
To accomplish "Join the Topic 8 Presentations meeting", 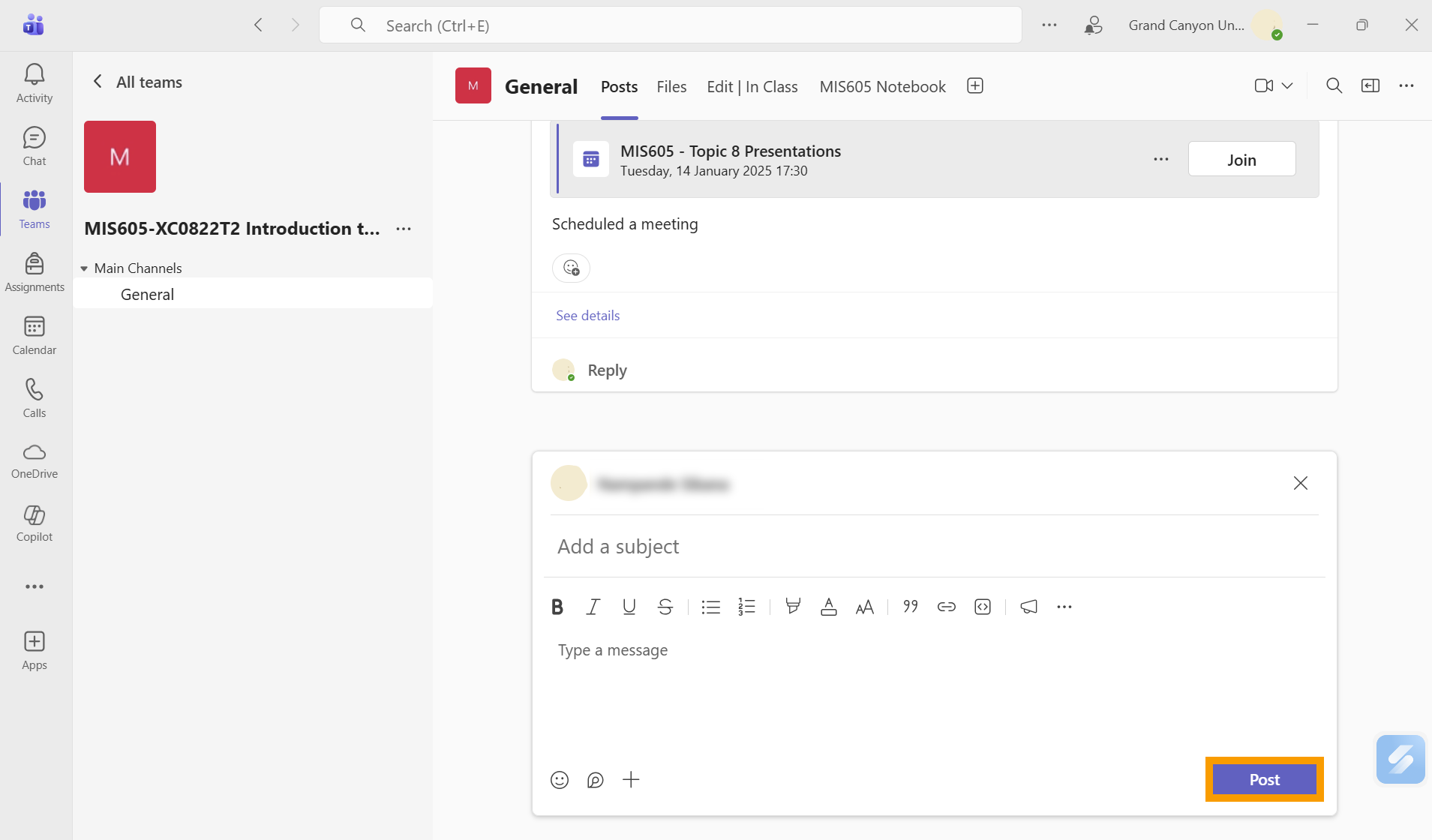I will (1241, 160).
